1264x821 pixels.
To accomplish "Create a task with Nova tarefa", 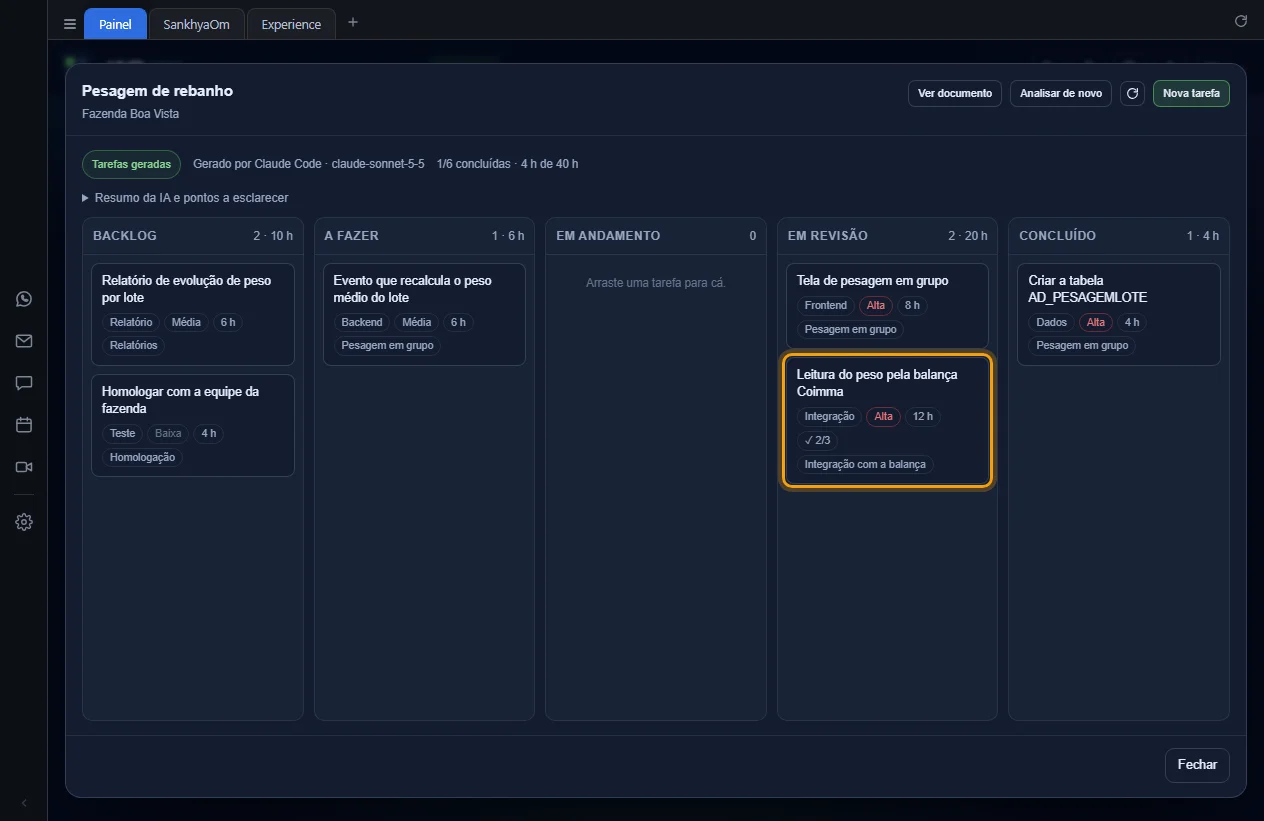I will click(x=1191, y=94).
